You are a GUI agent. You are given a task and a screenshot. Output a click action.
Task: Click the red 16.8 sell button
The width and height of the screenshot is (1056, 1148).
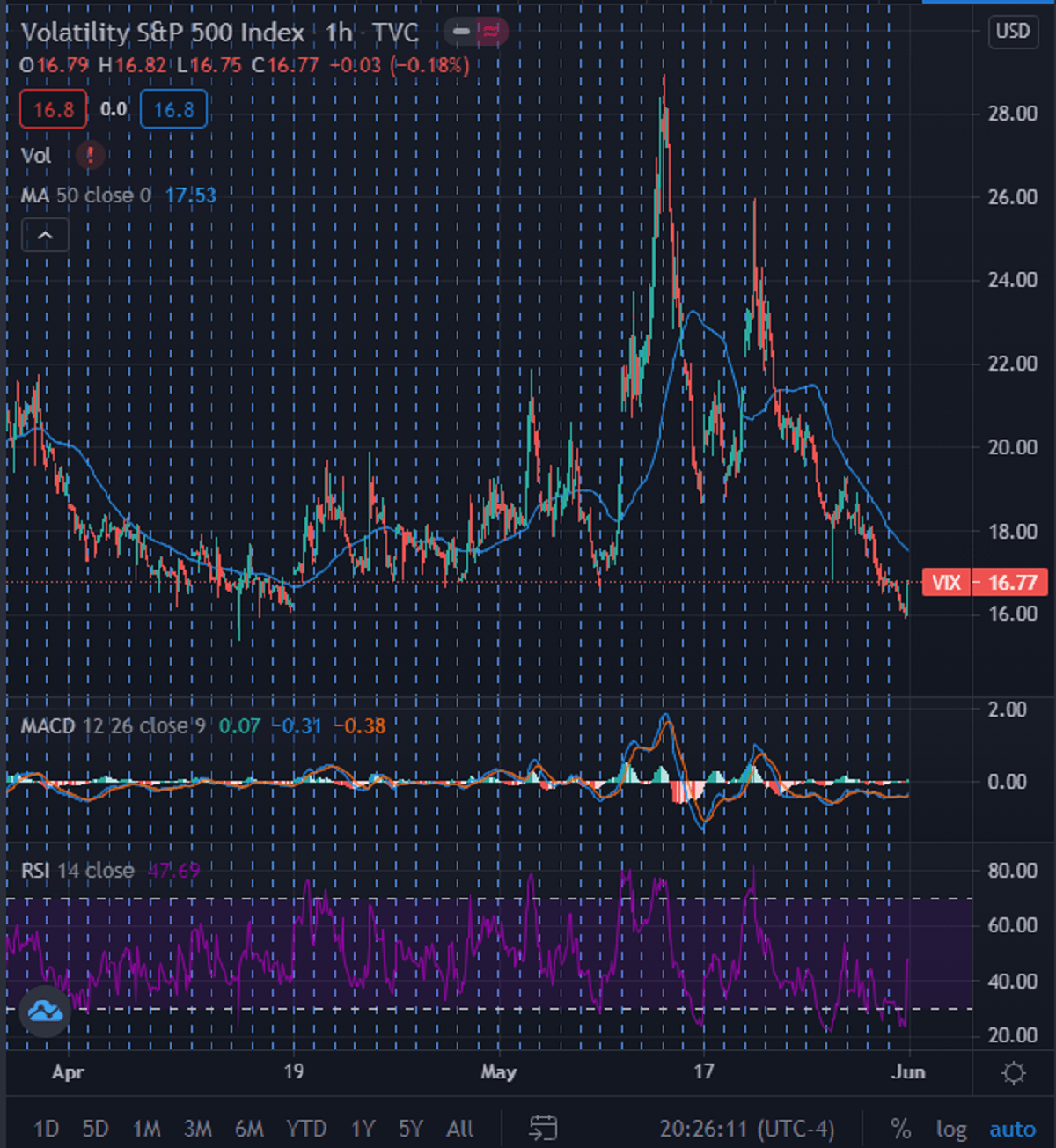[54, 109]
